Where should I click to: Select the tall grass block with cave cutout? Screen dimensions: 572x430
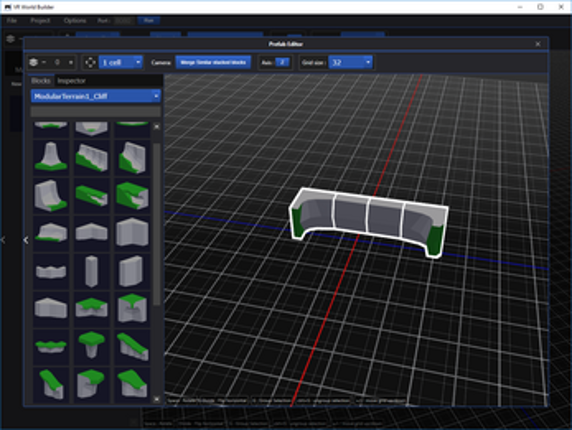pyautogui.click(x=132, y=195)
